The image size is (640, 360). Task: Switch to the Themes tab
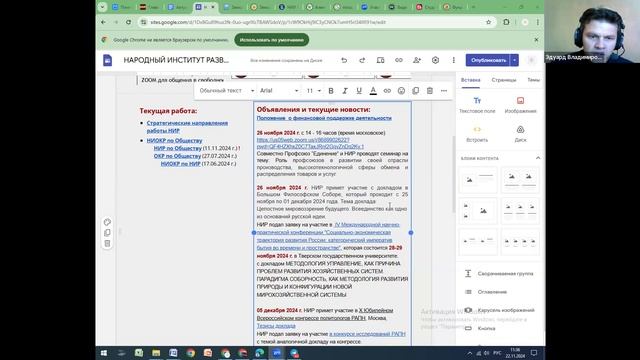point(533,80)
